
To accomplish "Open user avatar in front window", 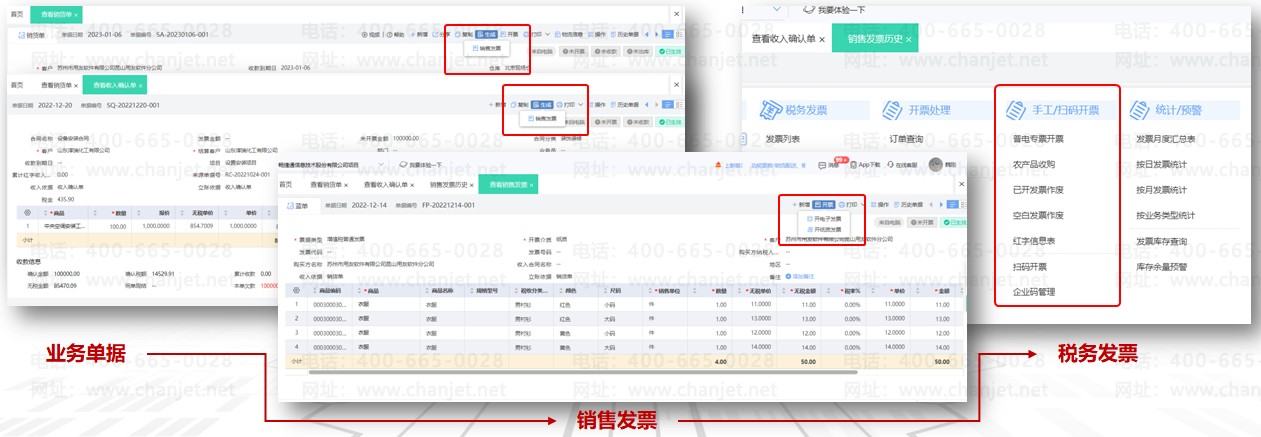I will pos(935,165).
